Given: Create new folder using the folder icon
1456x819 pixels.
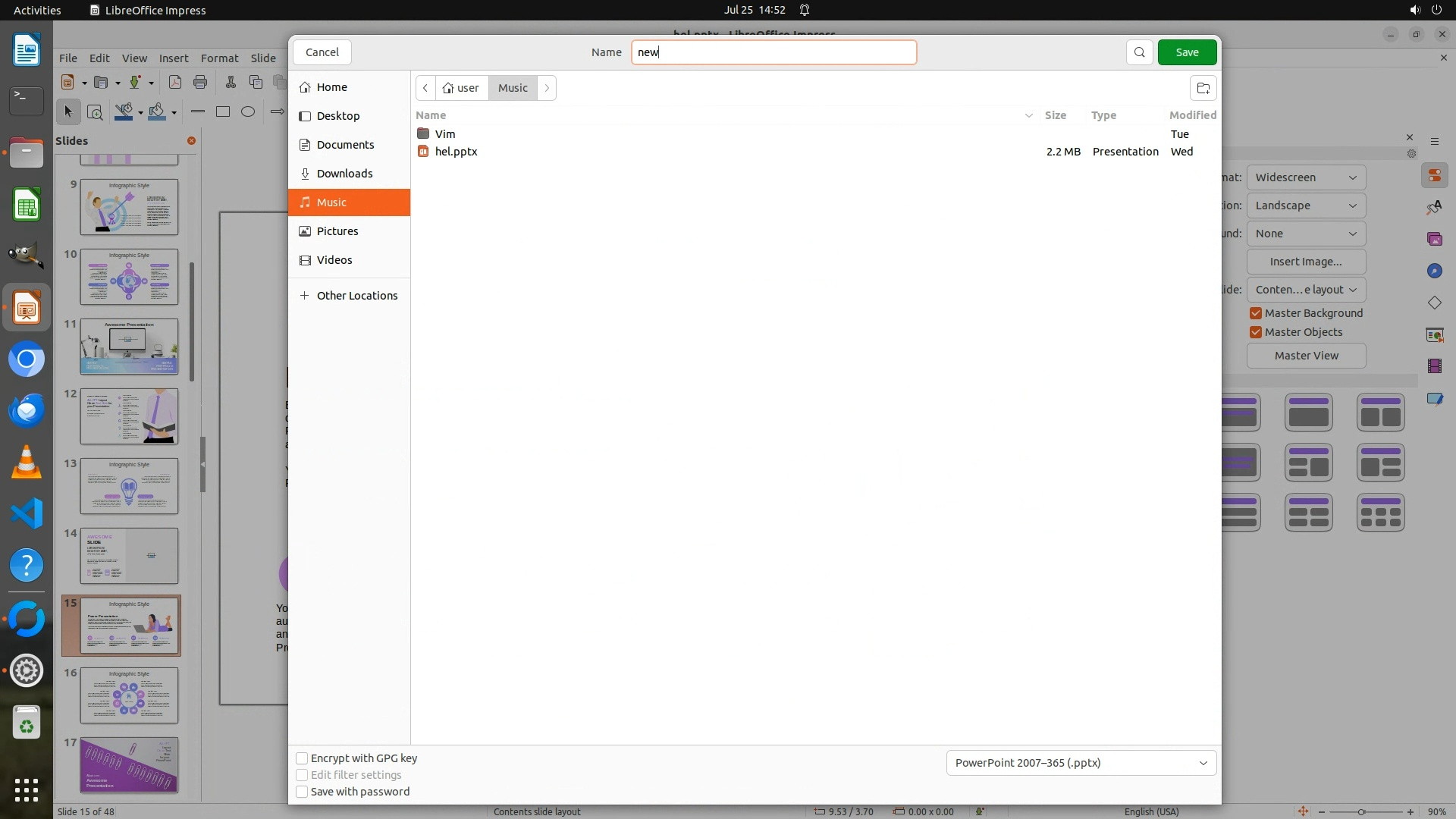Looking at the screenshot, I should [1203, 88].
